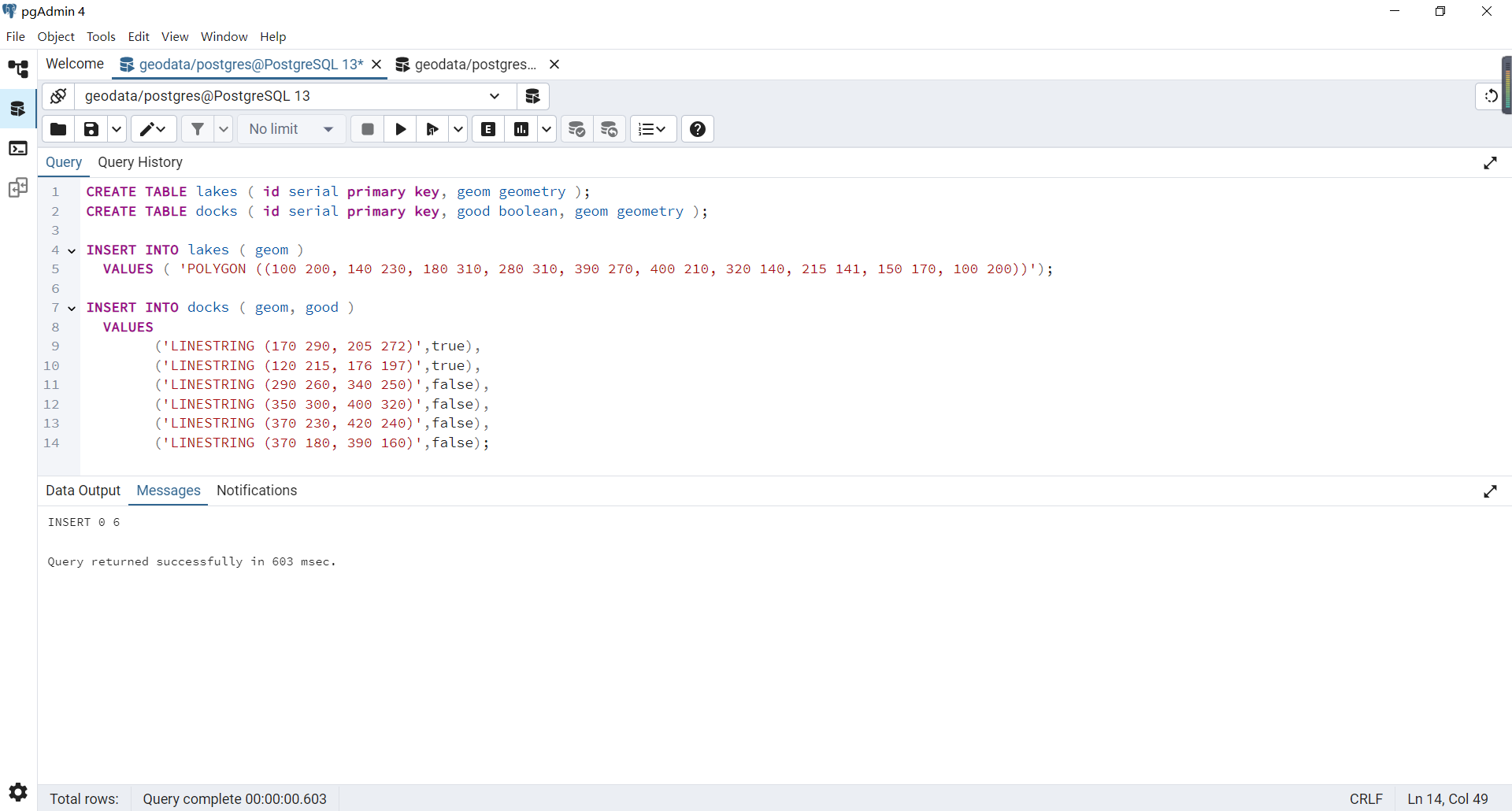Click the LINESTRING (370 180, 390 160) line
This screenshot has width=1512, height=811.
pyautogui.click(x=321, y=443)
